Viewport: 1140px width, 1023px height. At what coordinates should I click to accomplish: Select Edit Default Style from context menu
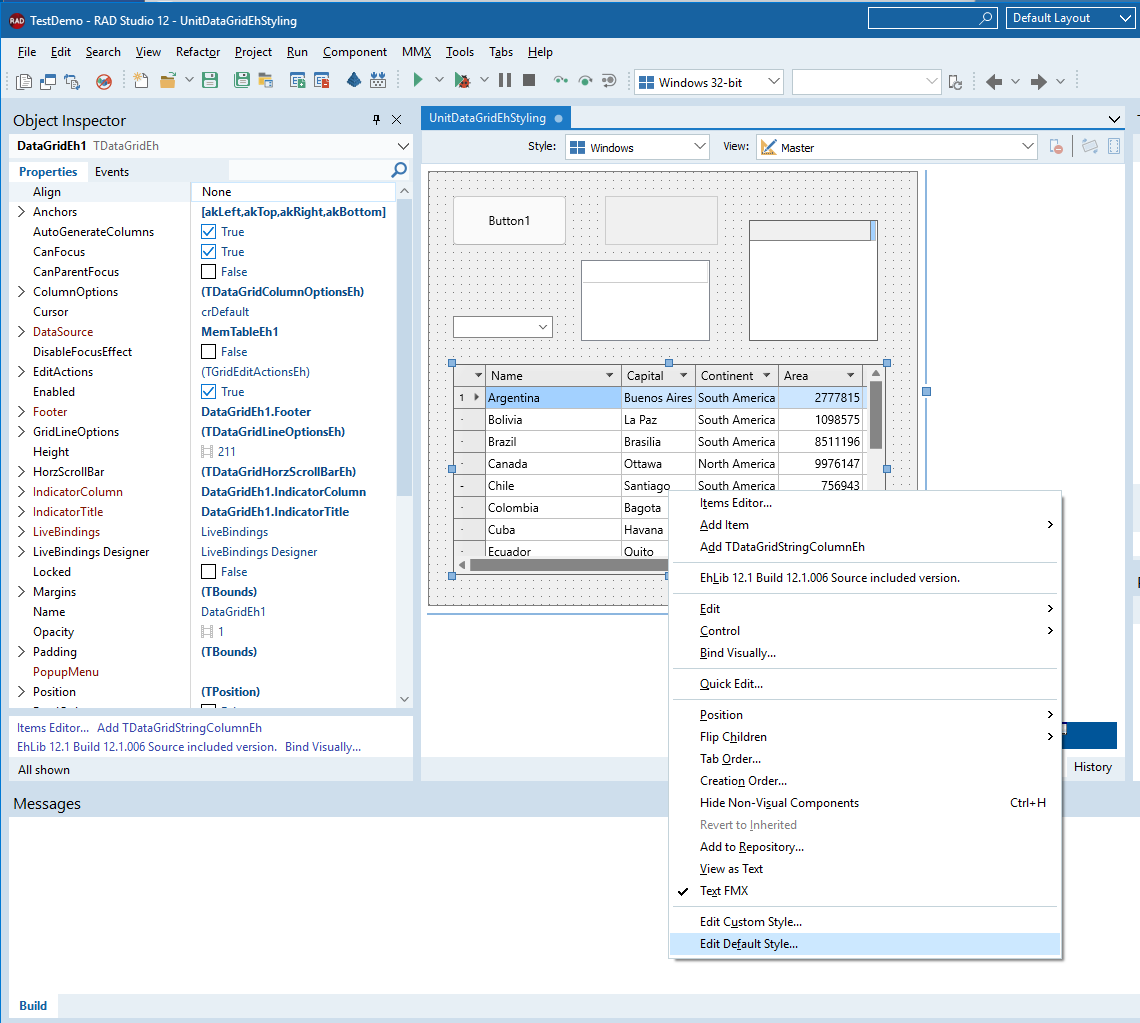tap(749, 944)
